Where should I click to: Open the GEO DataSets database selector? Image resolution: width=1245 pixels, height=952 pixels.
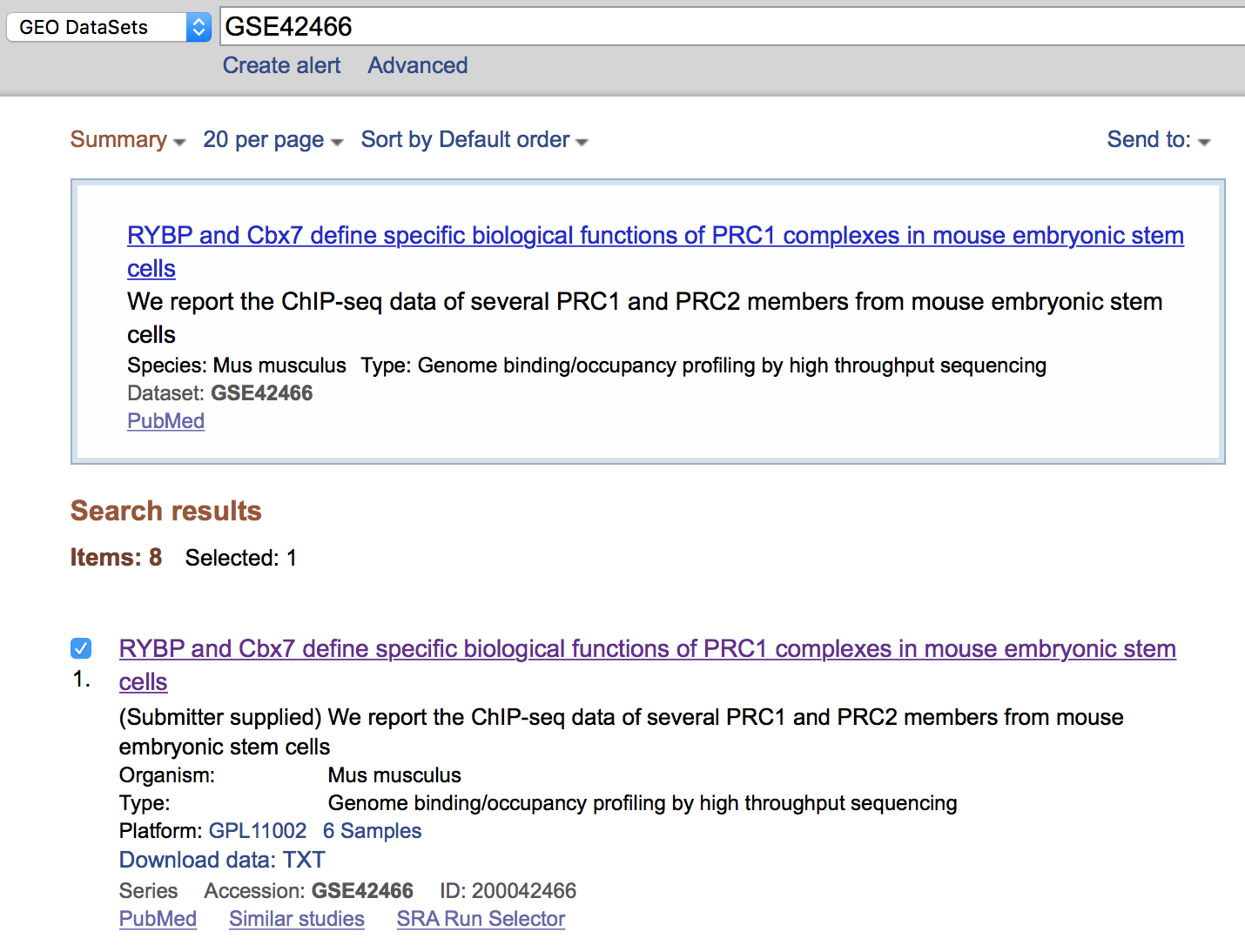[x=96, y=27]
